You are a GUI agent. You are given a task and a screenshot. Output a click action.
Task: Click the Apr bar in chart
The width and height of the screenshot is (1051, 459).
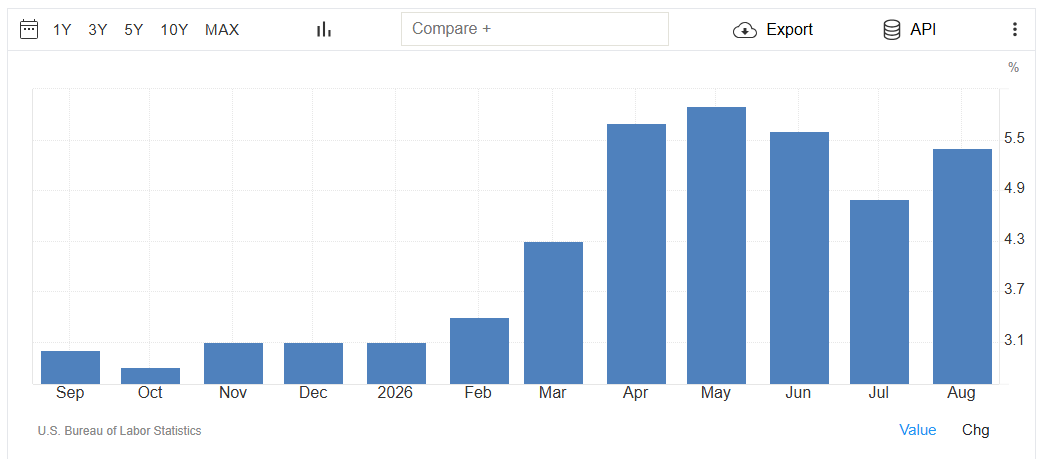tap(636, 254)
